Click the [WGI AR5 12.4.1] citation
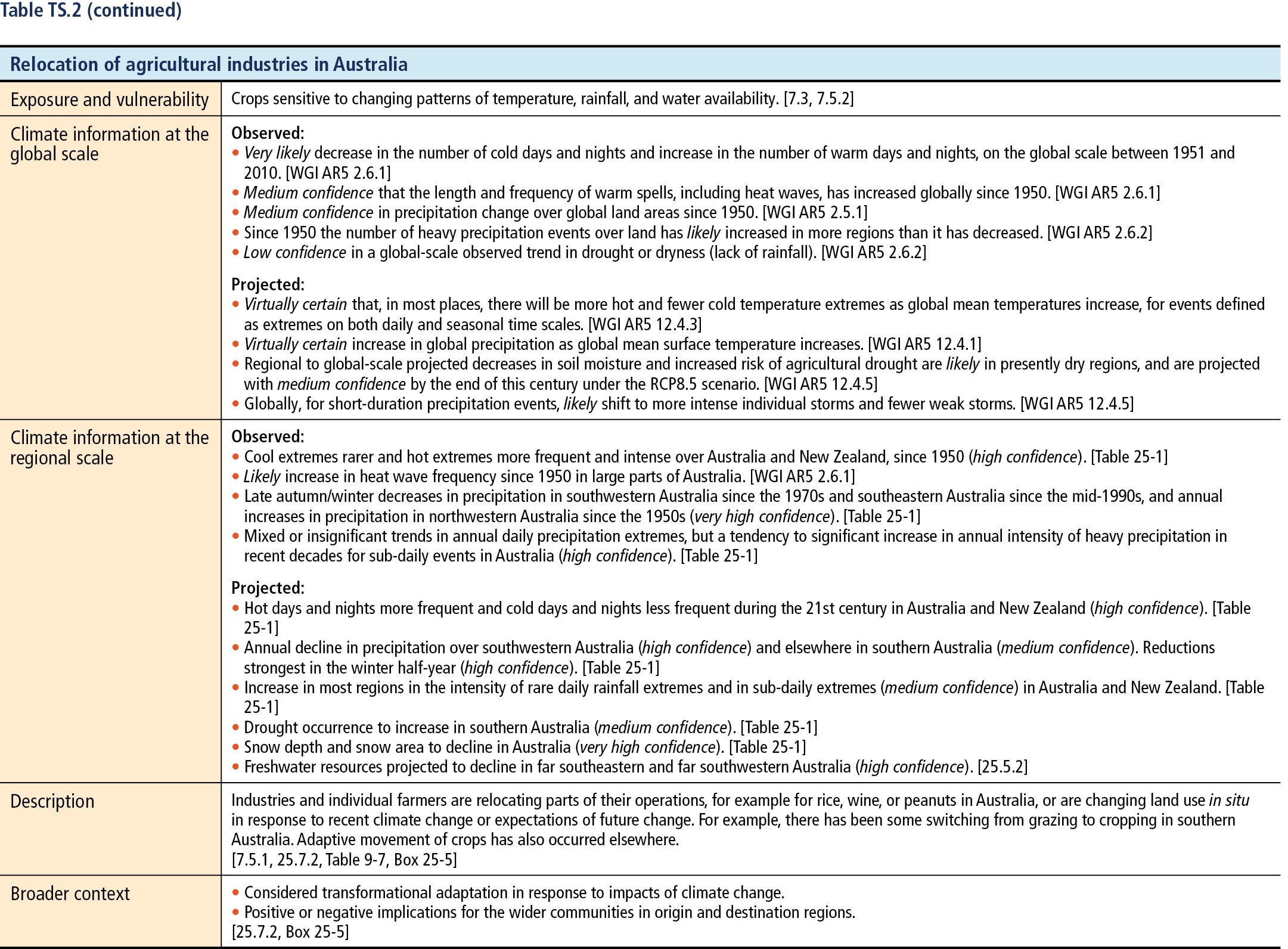1288x949 pixels. click(924, 344)
